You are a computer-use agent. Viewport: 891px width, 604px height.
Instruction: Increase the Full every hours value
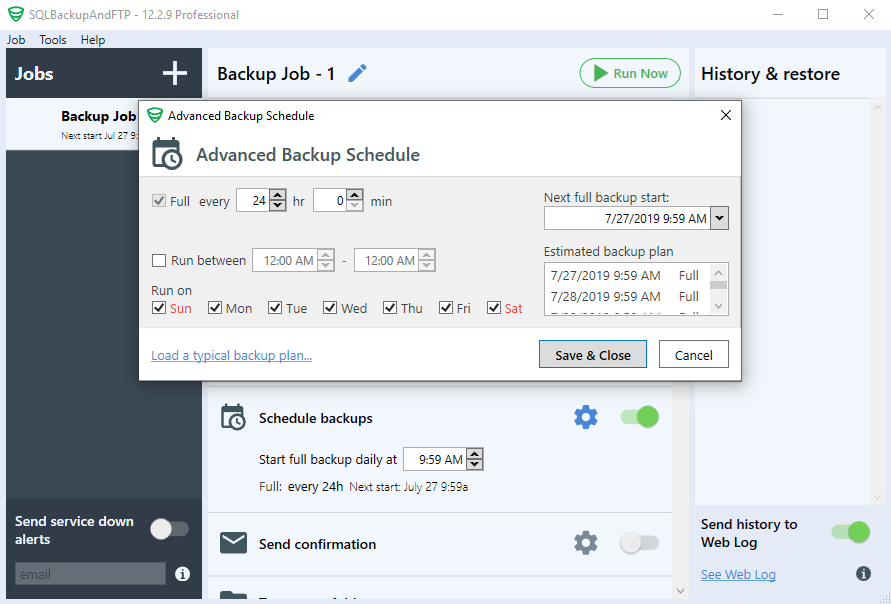coord(277,195)
